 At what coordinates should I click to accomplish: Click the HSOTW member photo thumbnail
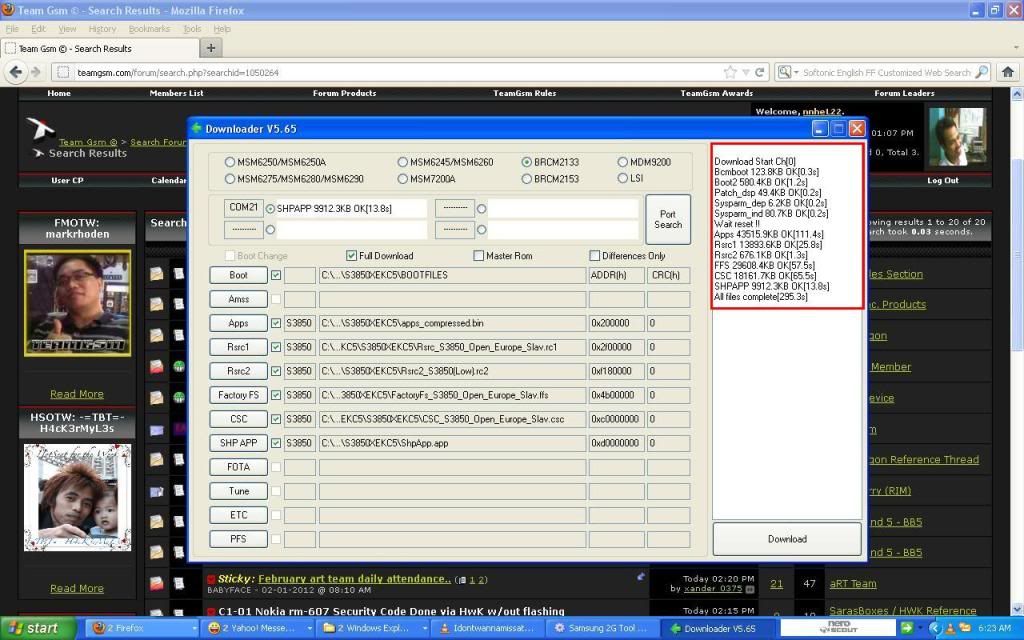(78, 498)
